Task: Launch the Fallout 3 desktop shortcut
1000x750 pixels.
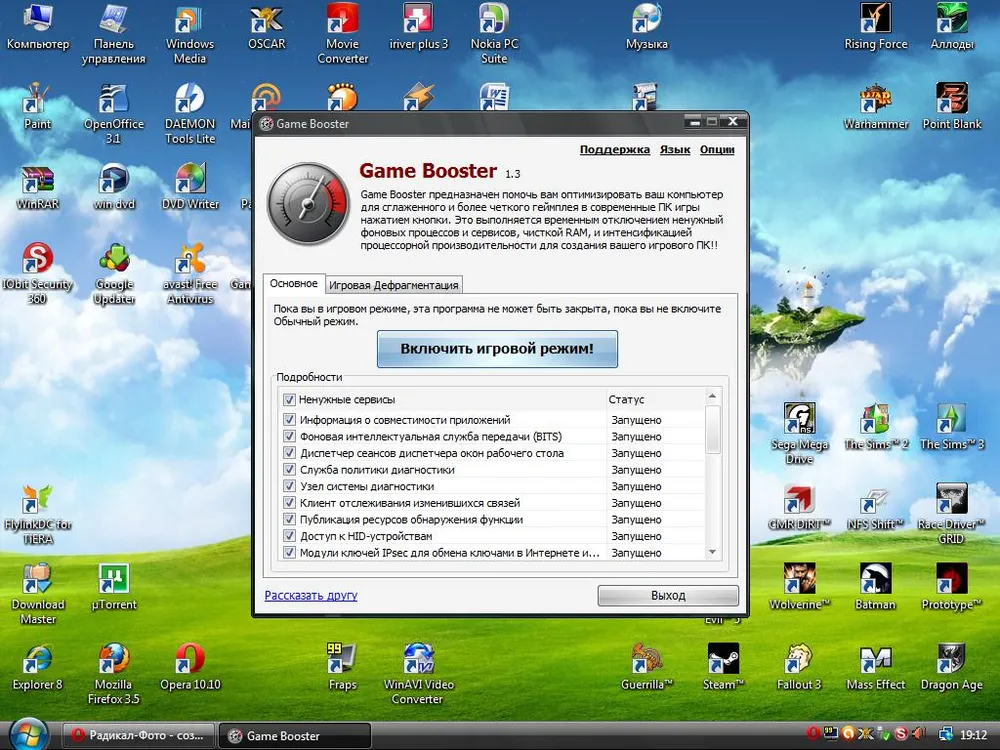Action: coord(799,660)
